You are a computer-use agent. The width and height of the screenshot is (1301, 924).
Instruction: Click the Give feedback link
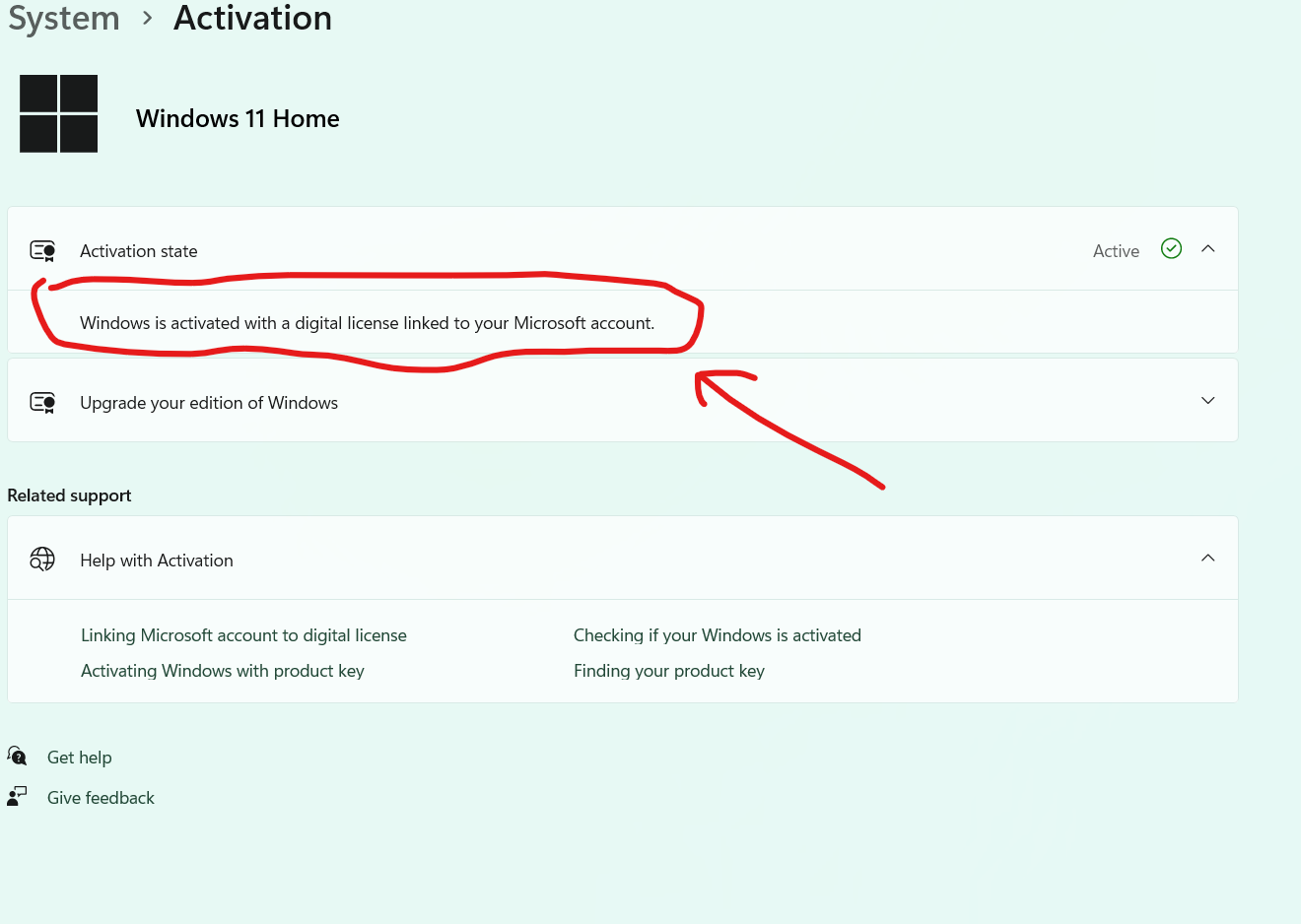(x=101, y=798)
